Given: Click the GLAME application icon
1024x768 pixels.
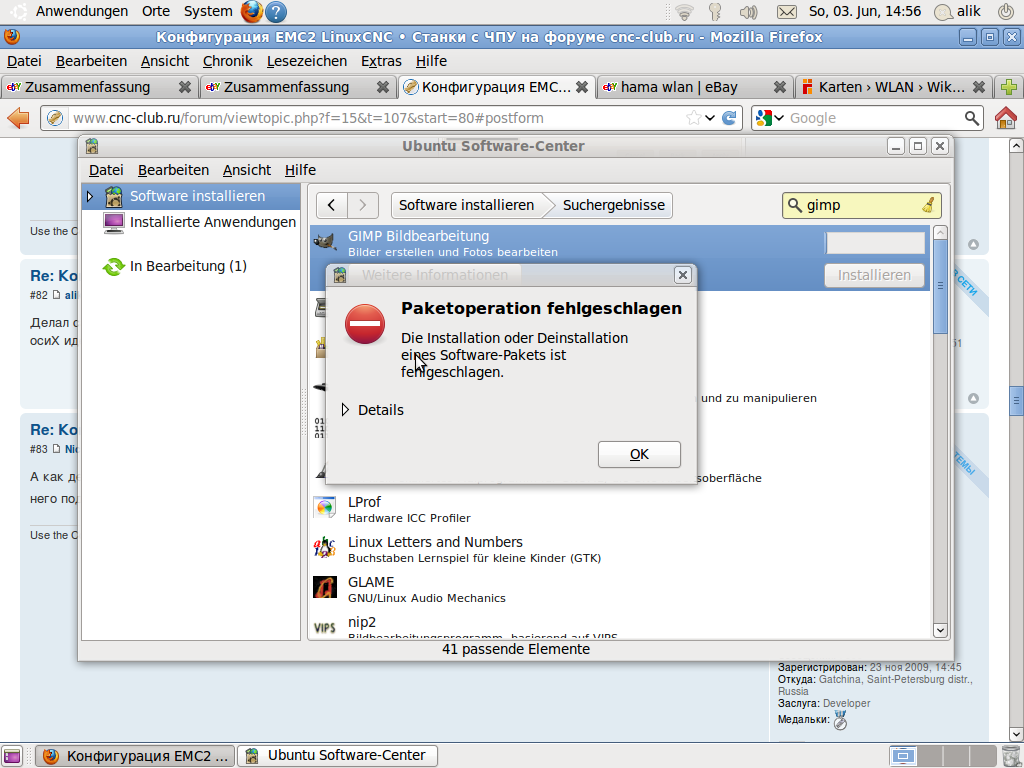Looking at the screenshot, I should pos(325,587).
